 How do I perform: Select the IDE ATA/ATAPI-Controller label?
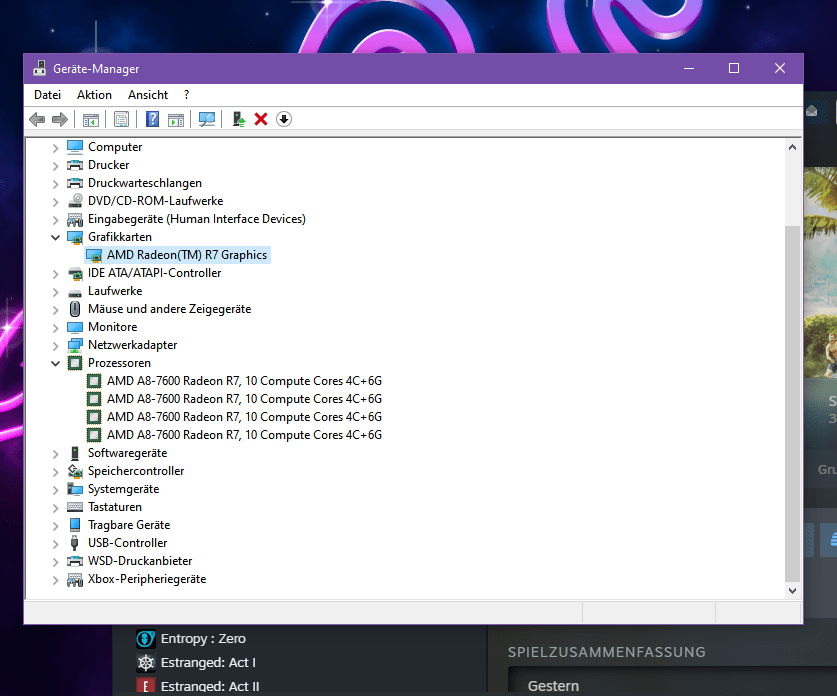click(154, 273)
